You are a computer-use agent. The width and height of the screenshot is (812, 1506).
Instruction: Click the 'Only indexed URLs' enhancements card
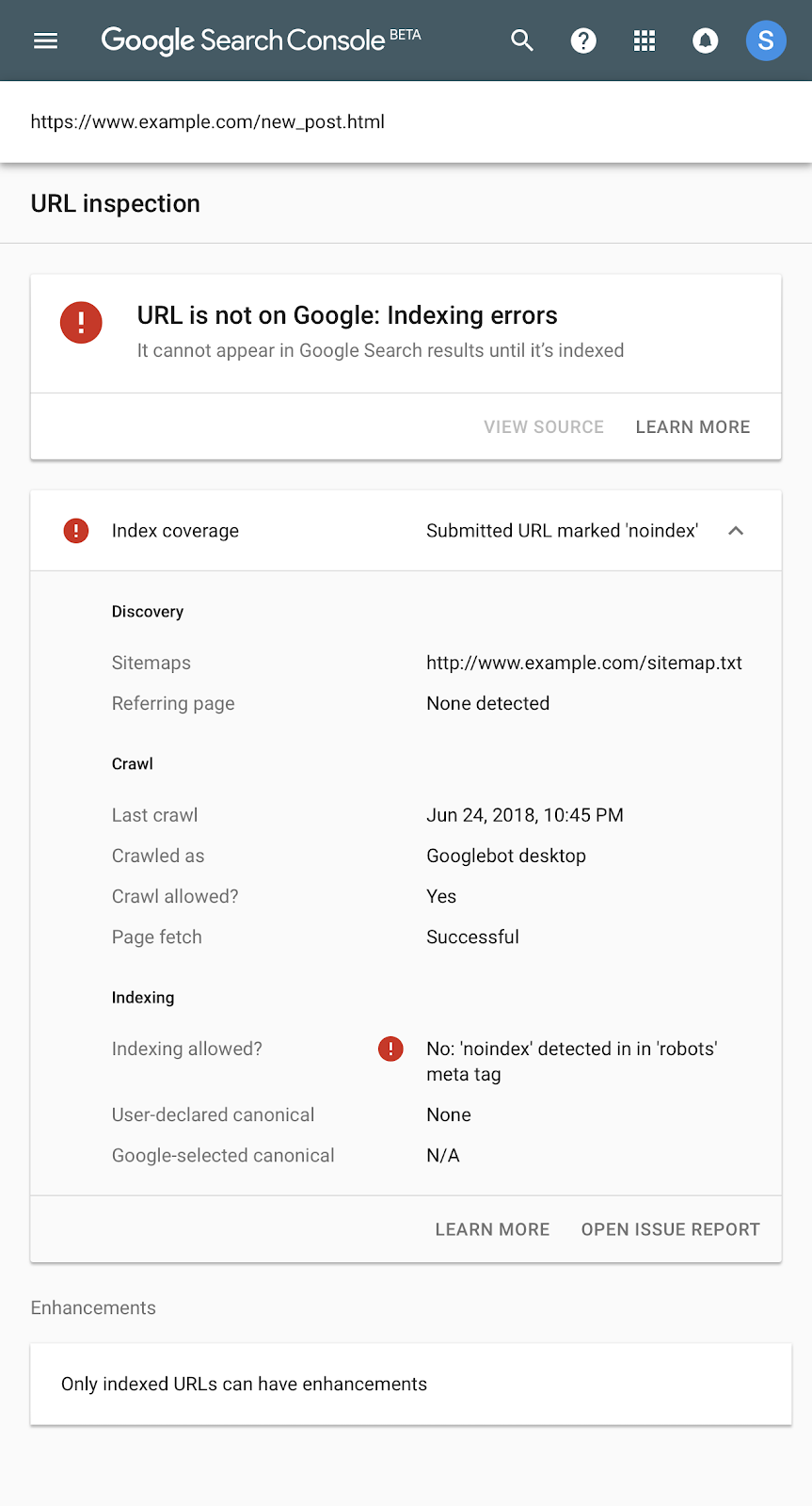click(410, 1384)
